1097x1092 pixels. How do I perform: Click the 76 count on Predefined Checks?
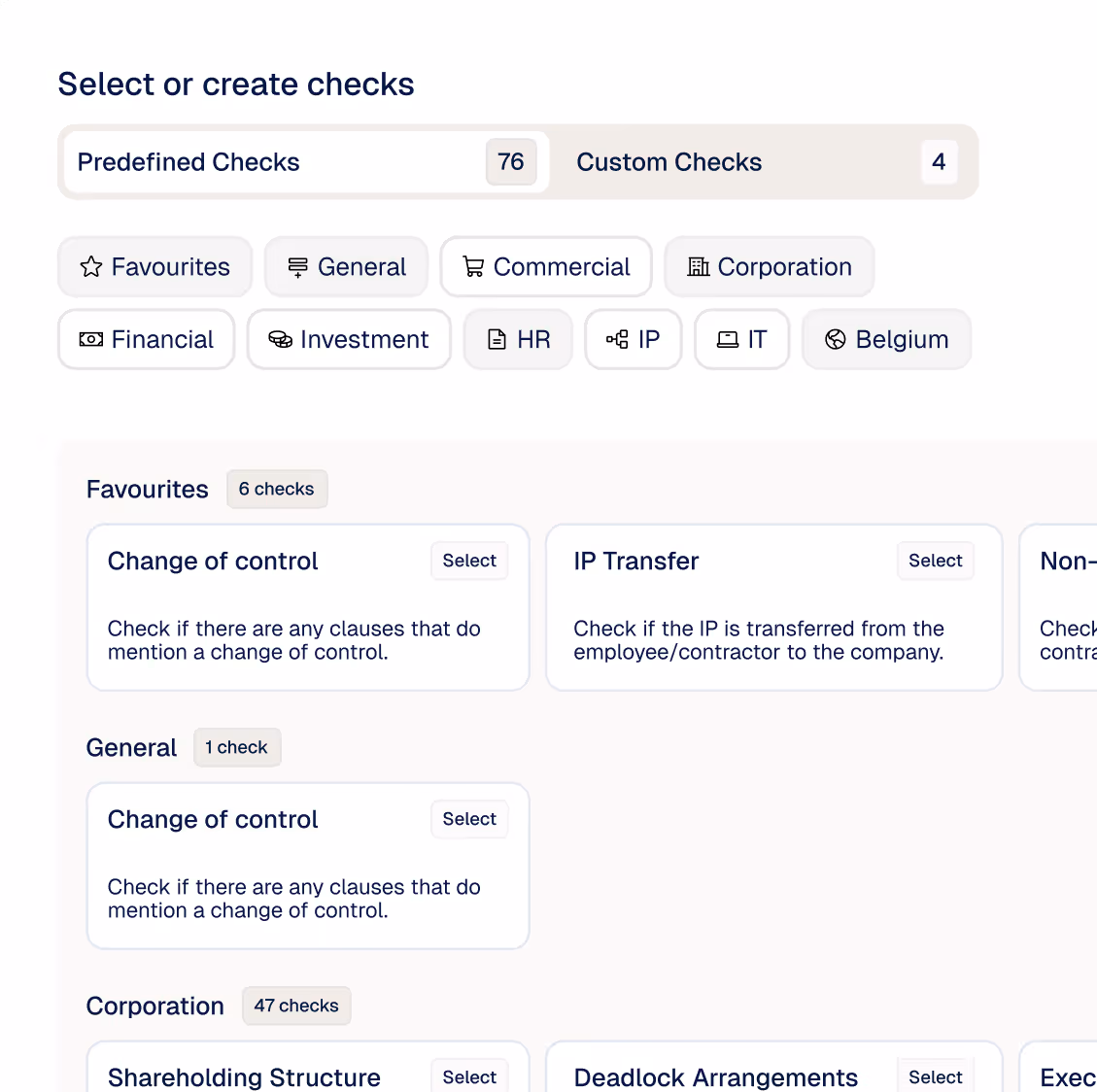(511, 162)
